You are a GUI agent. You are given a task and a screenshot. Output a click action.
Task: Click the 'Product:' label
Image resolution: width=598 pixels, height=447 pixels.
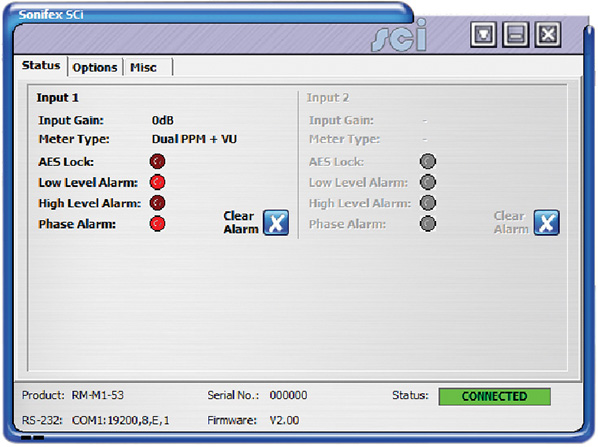(x=43, y=395)
